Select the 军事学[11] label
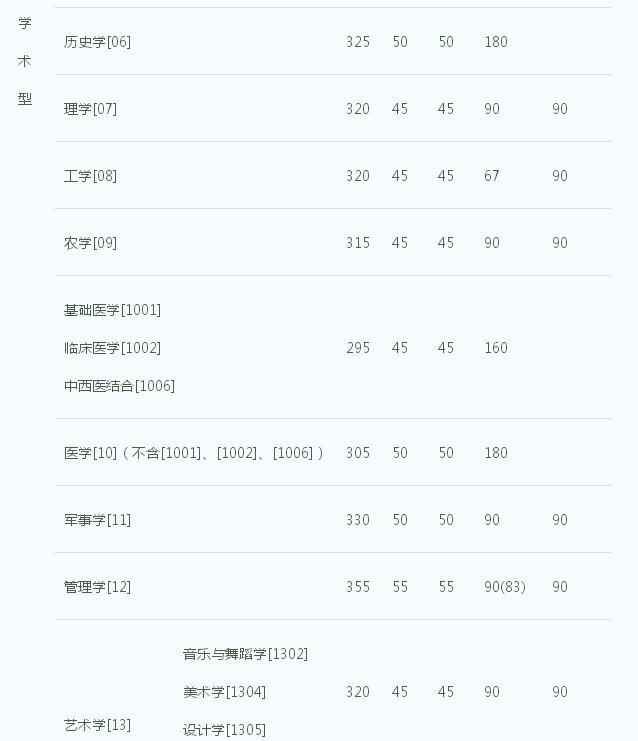The width and height of the screenshot is (638, 741). (x=97, y=520)
